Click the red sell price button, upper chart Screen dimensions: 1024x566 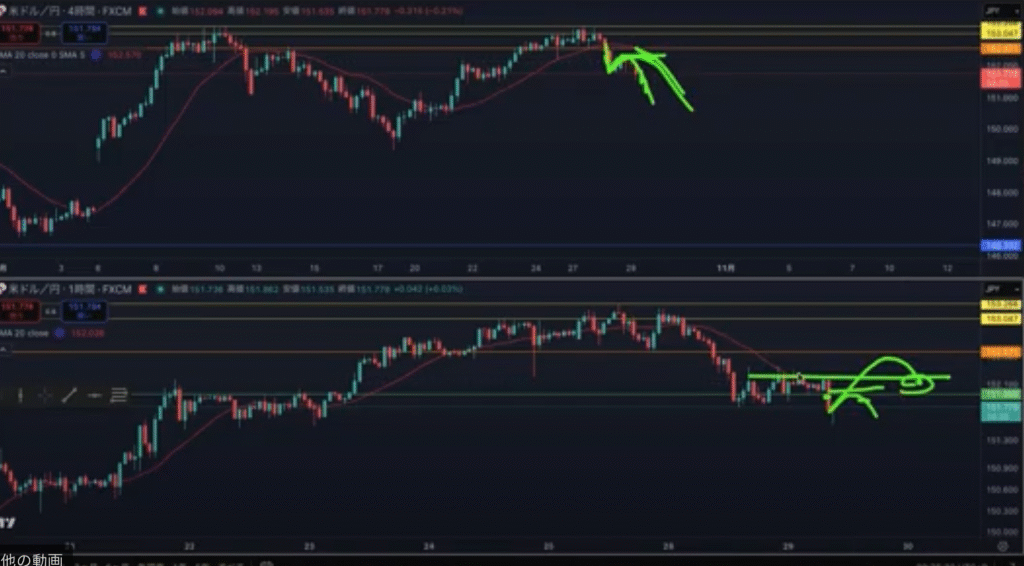(19, 30)
